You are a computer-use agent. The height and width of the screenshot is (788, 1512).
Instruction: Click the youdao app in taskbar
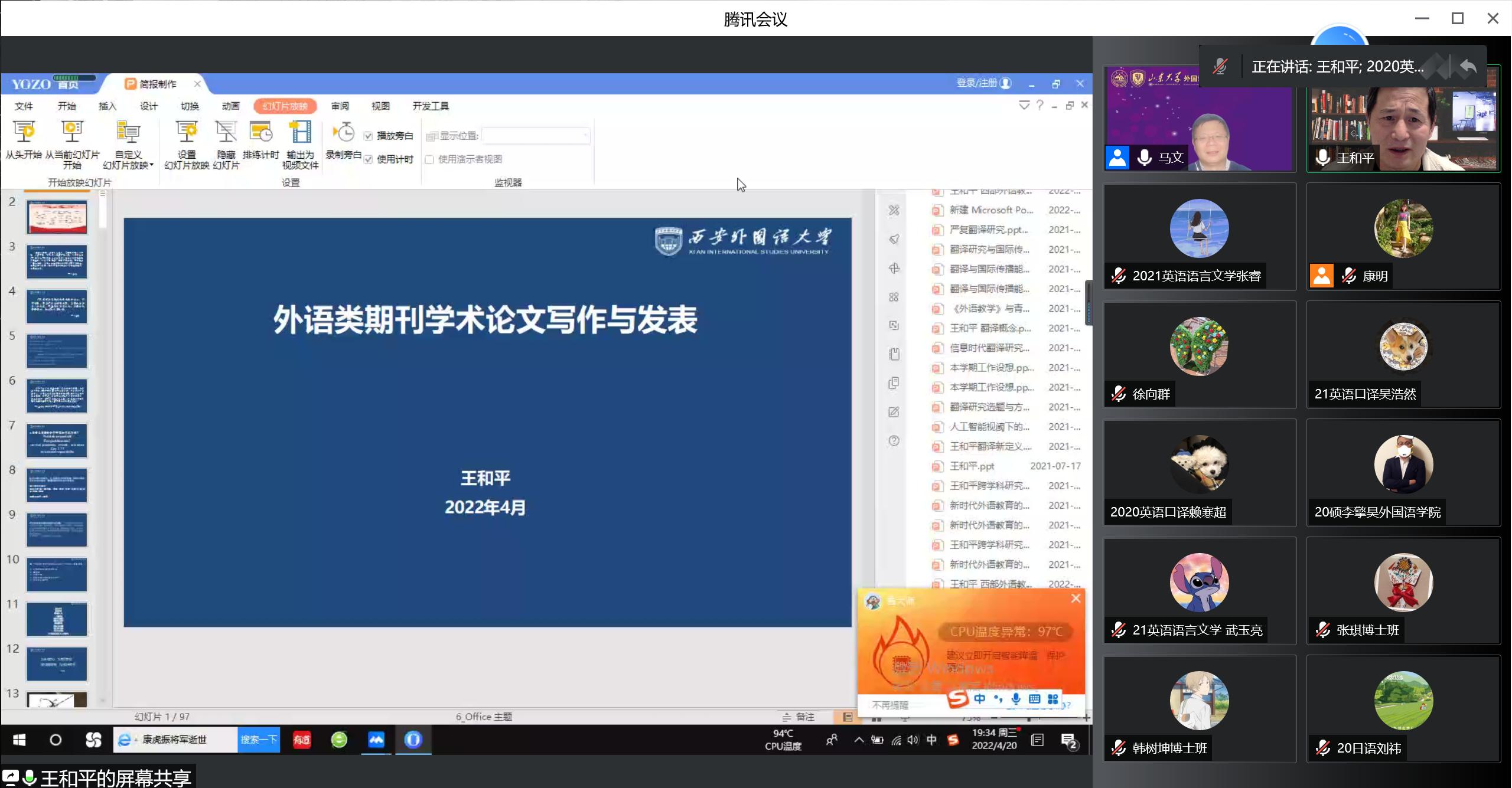pos(302,740)
